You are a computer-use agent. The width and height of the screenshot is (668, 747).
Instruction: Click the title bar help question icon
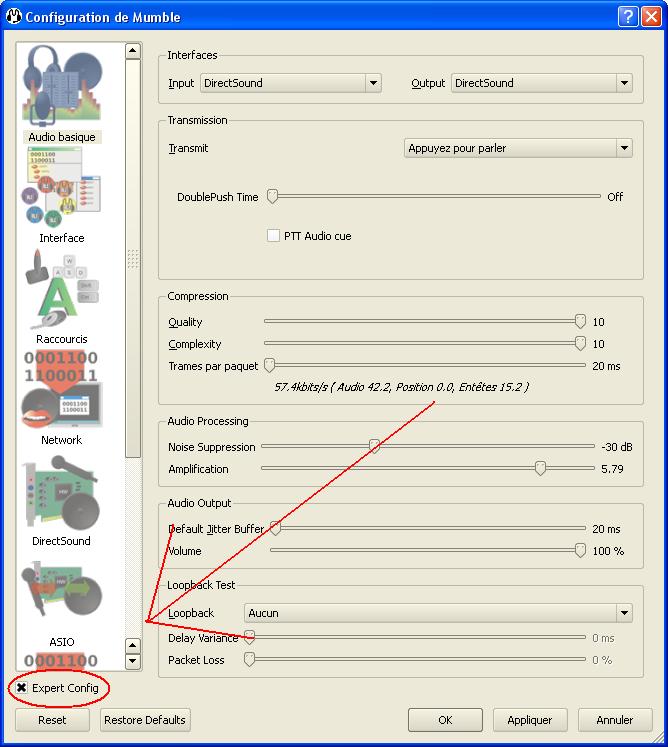tap(627, 17)
